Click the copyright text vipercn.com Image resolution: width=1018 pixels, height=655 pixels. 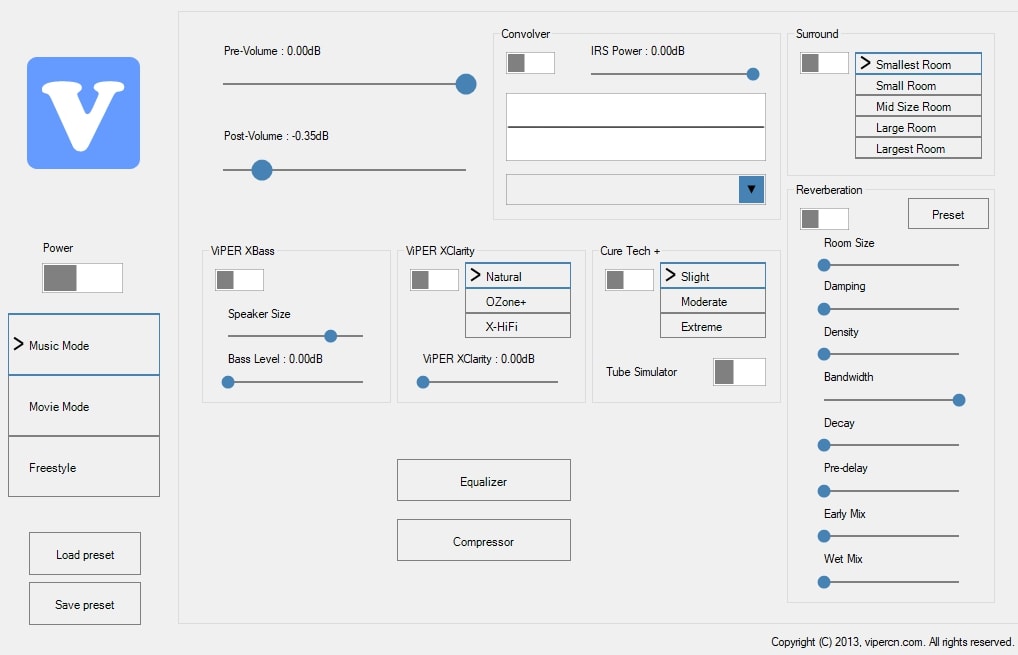pyautogui.click(x=894, y=642)
